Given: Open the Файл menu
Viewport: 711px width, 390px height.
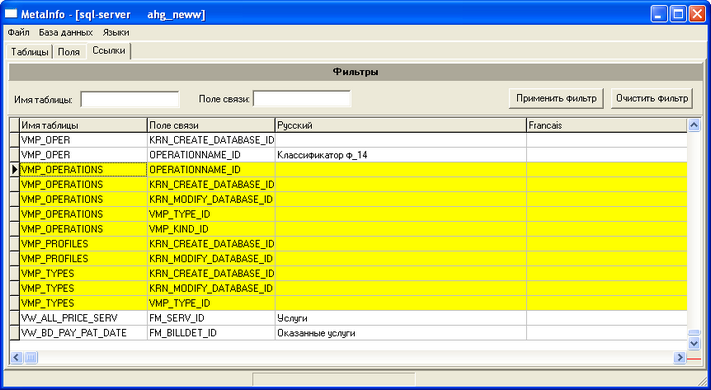Looking at the screenshot, I should (19, 33).
